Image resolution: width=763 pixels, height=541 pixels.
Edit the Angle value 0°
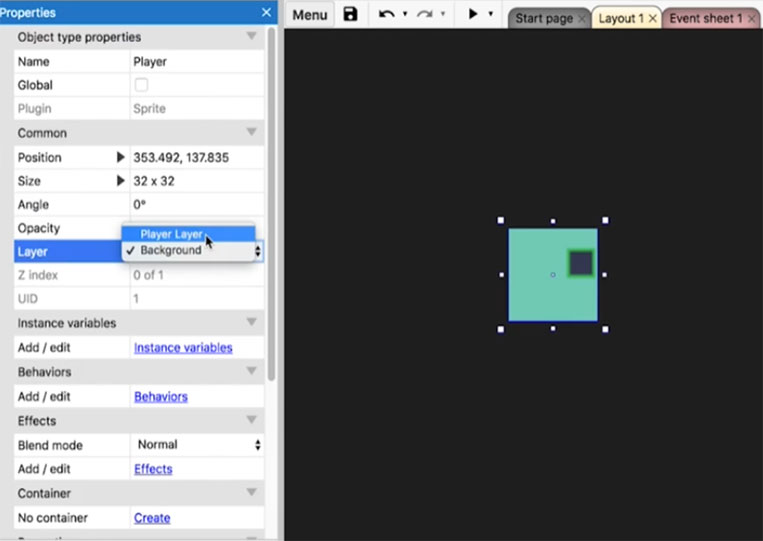(197, 204)
